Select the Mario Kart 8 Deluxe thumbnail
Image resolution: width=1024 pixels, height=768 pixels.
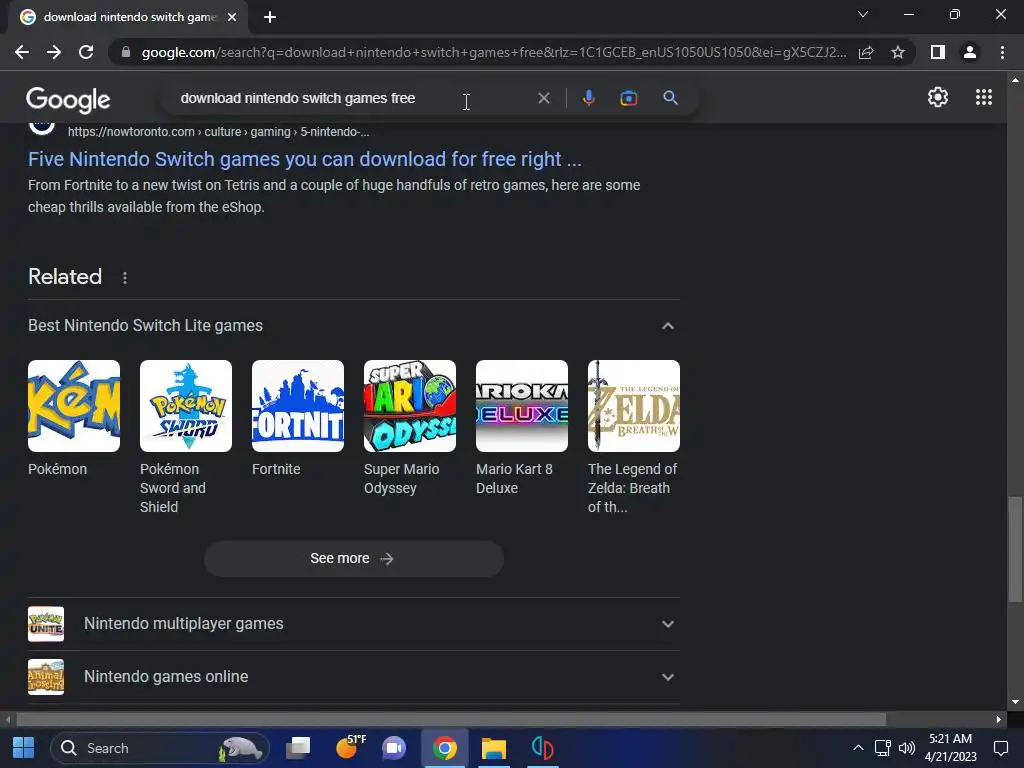(x=522, y=406)
